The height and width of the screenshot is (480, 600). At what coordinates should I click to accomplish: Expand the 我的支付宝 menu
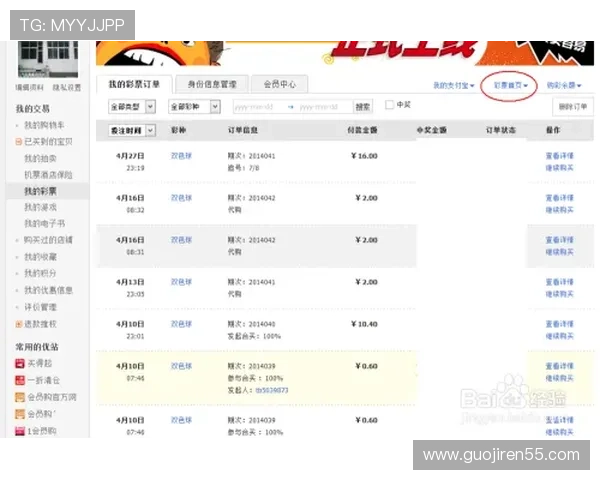[454, 85]
